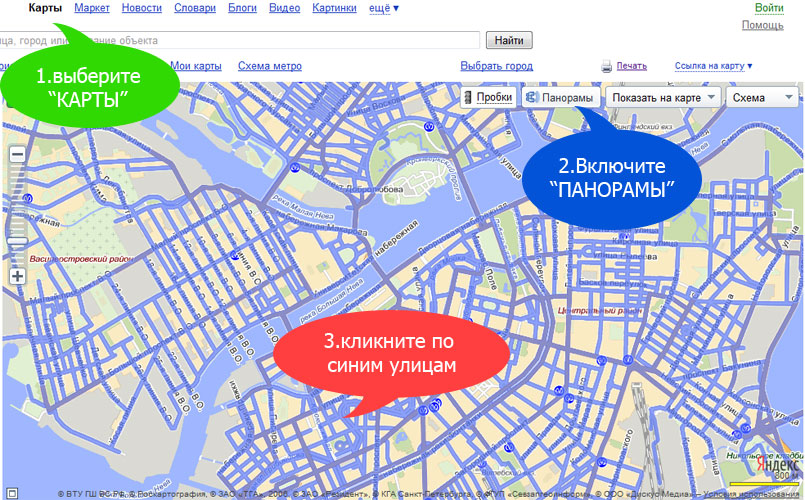This screenshot has height=500, width=805.
Task: Open the Показать на карте dropdown
Action: pos(663,97)
